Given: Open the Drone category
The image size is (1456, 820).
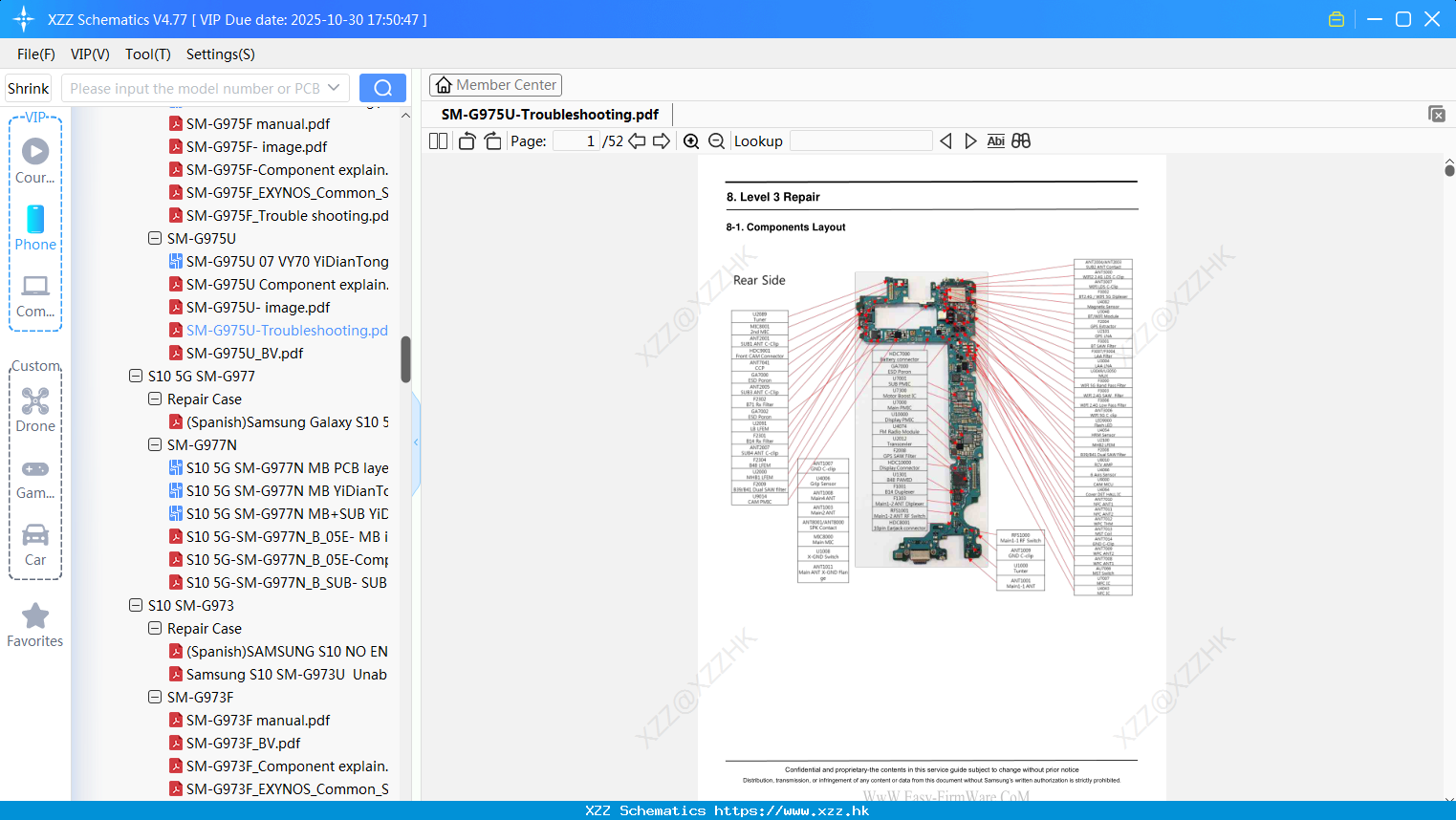Looking at the screenshot, I should click(x=35, y=410).
